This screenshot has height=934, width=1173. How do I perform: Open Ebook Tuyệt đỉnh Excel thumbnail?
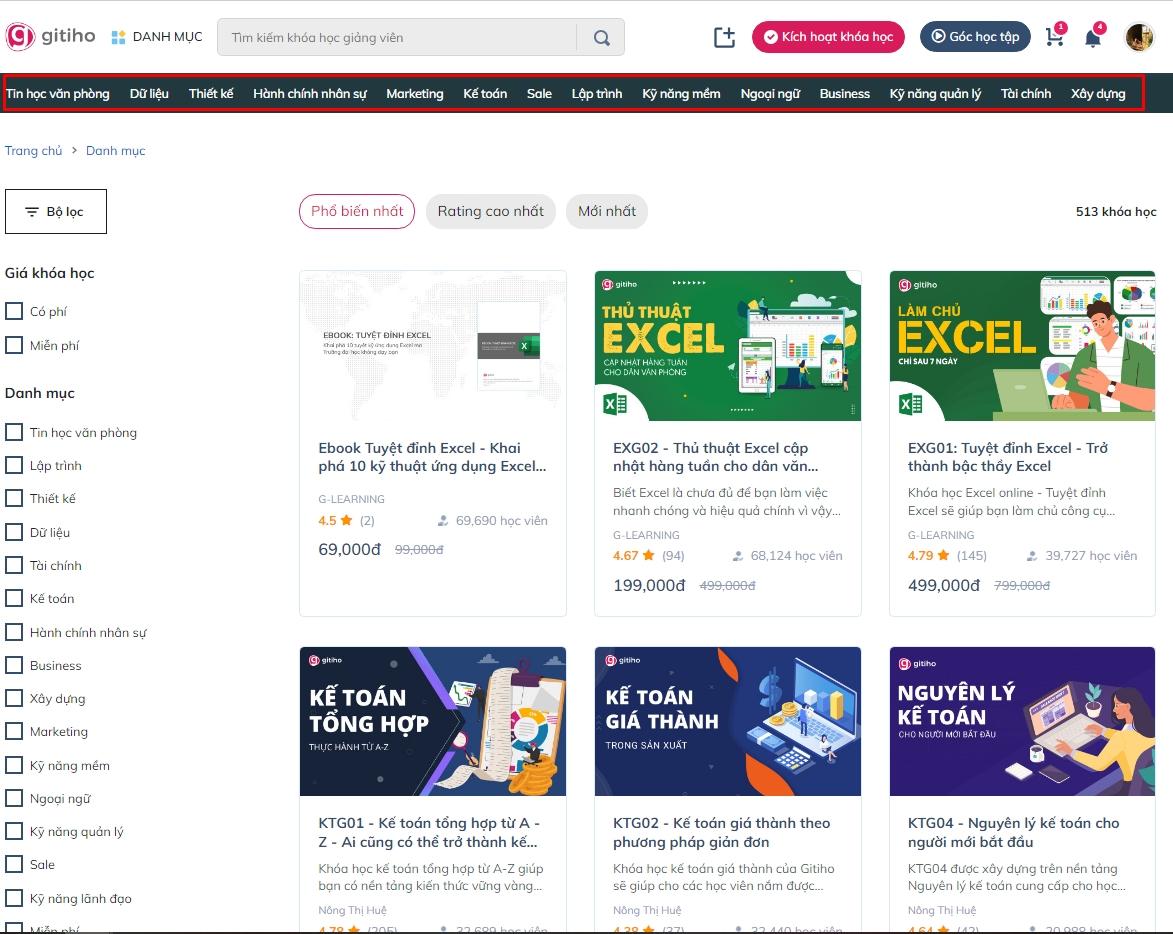tap(432, 345)
